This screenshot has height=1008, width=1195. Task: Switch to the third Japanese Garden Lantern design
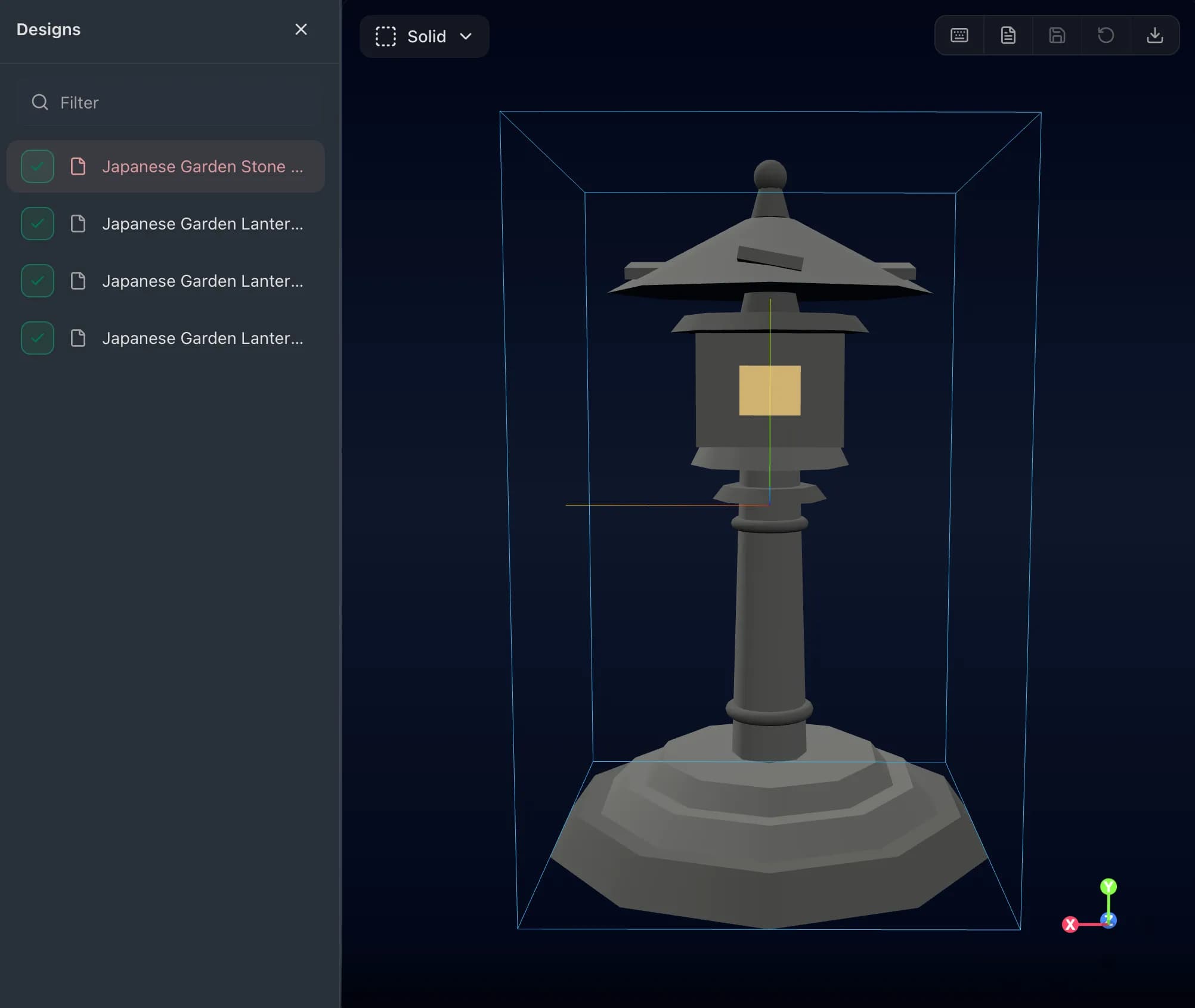pos(203,281)
